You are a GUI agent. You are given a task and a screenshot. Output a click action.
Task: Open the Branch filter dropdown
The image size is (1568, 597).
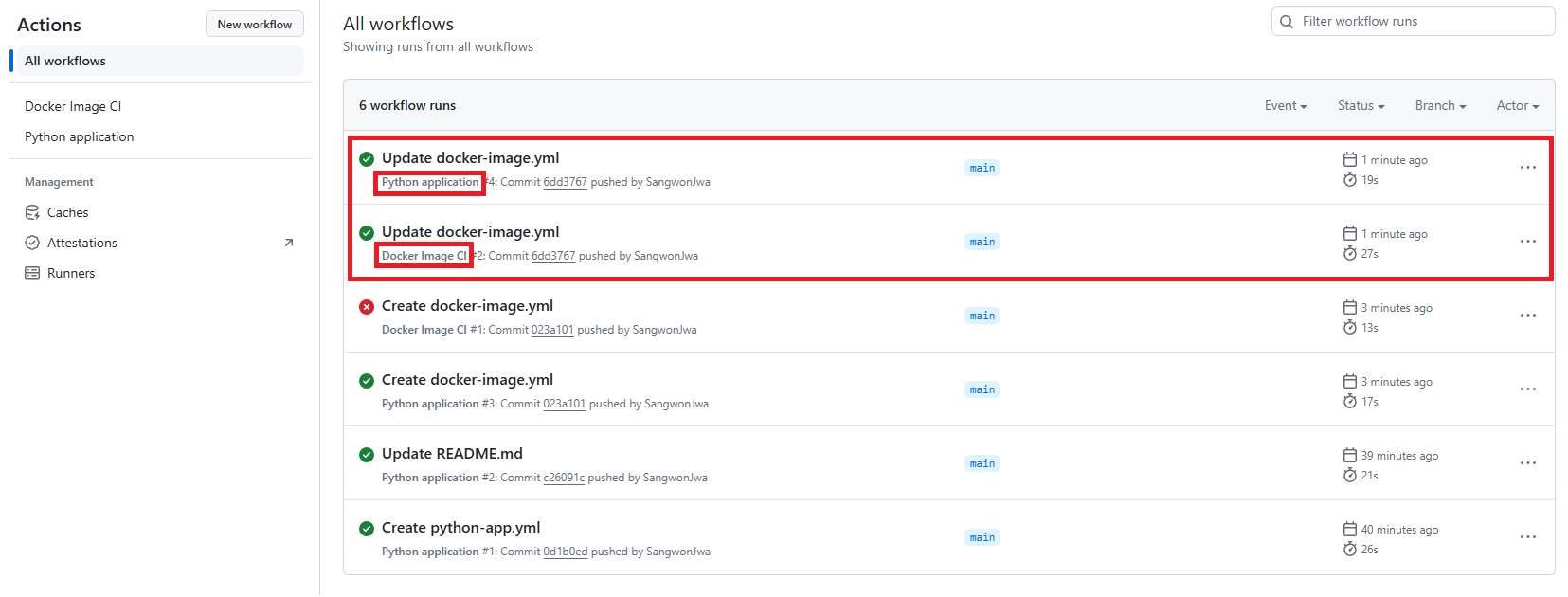[x=1440, y=106]
